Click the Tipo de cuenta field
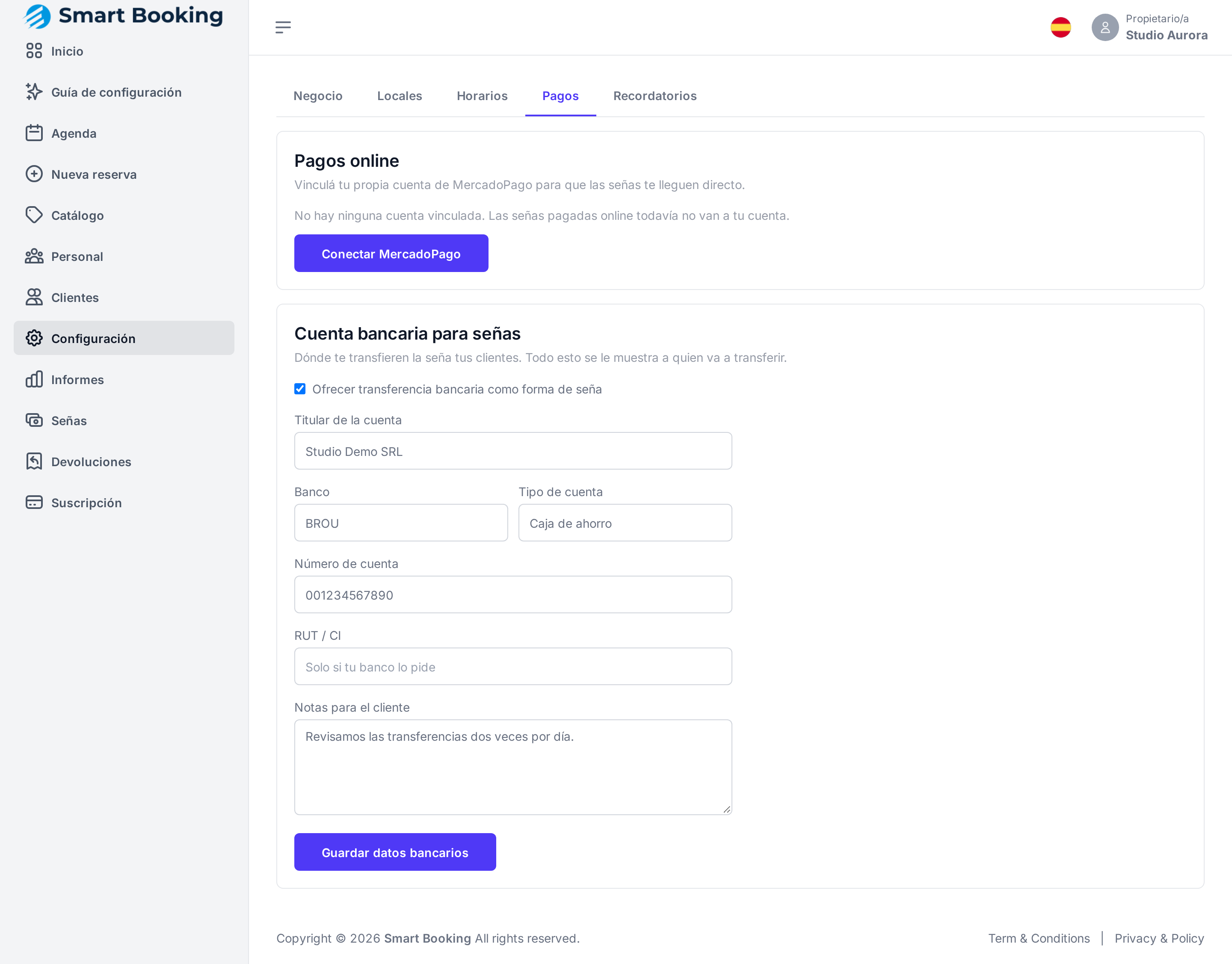Screen dimensions: 1232x964 pyautogui.click(x=625, y=523)
